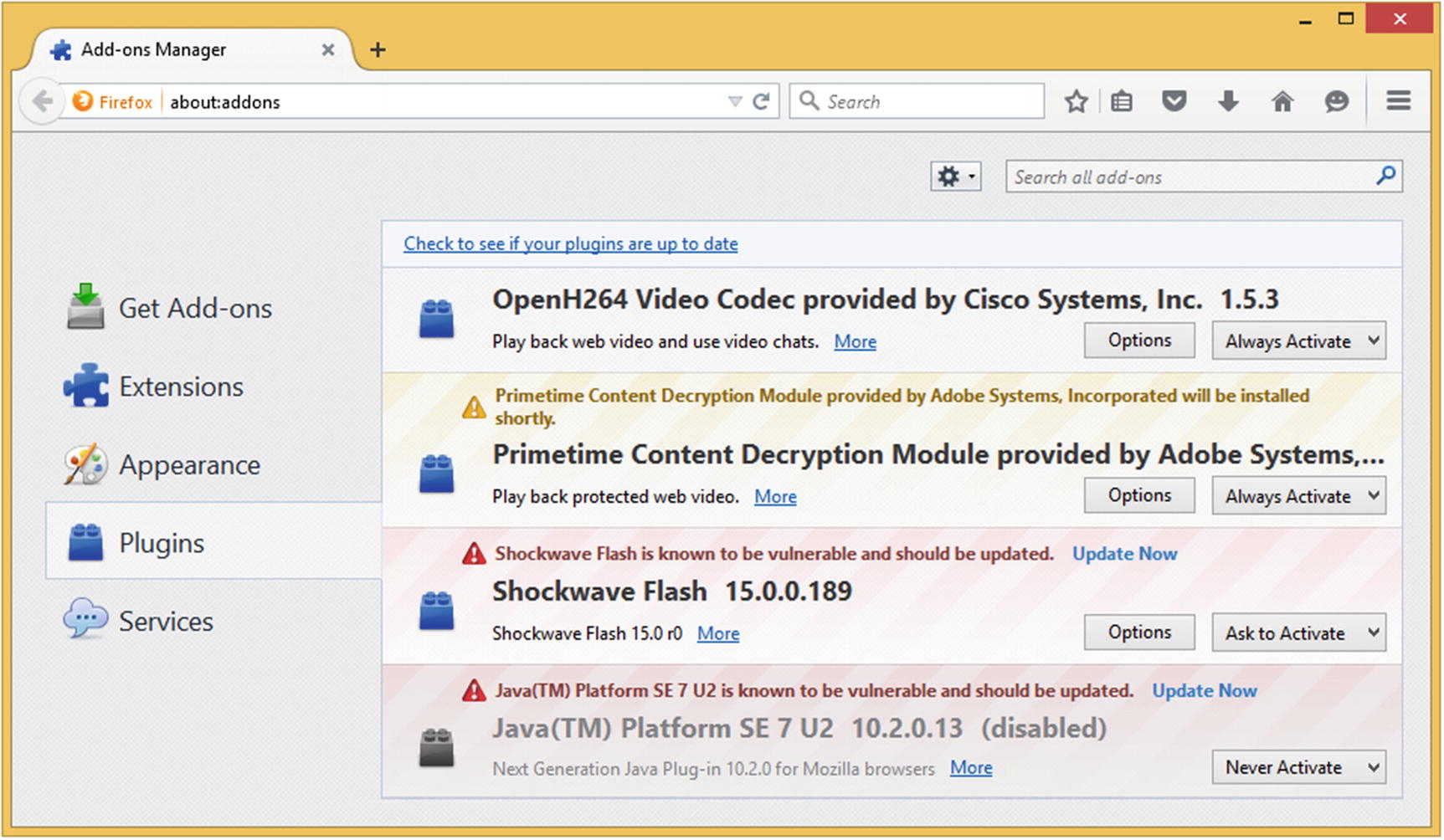Viewport: 1444px width, 840px height.
Task: Open Options for Primetime Content Decryption Module
Action: (x=1139, y=495)
